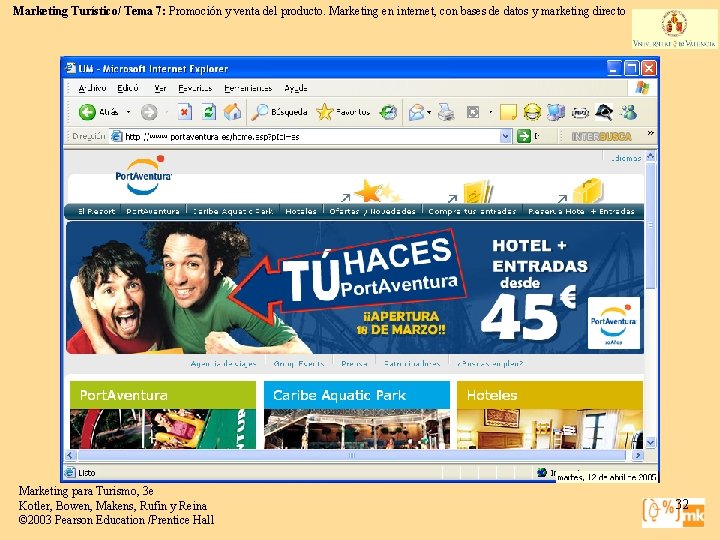Click the horizontal scrollbar left arrow
Viewport: 720px width, 540px height.
coord(70,456)
